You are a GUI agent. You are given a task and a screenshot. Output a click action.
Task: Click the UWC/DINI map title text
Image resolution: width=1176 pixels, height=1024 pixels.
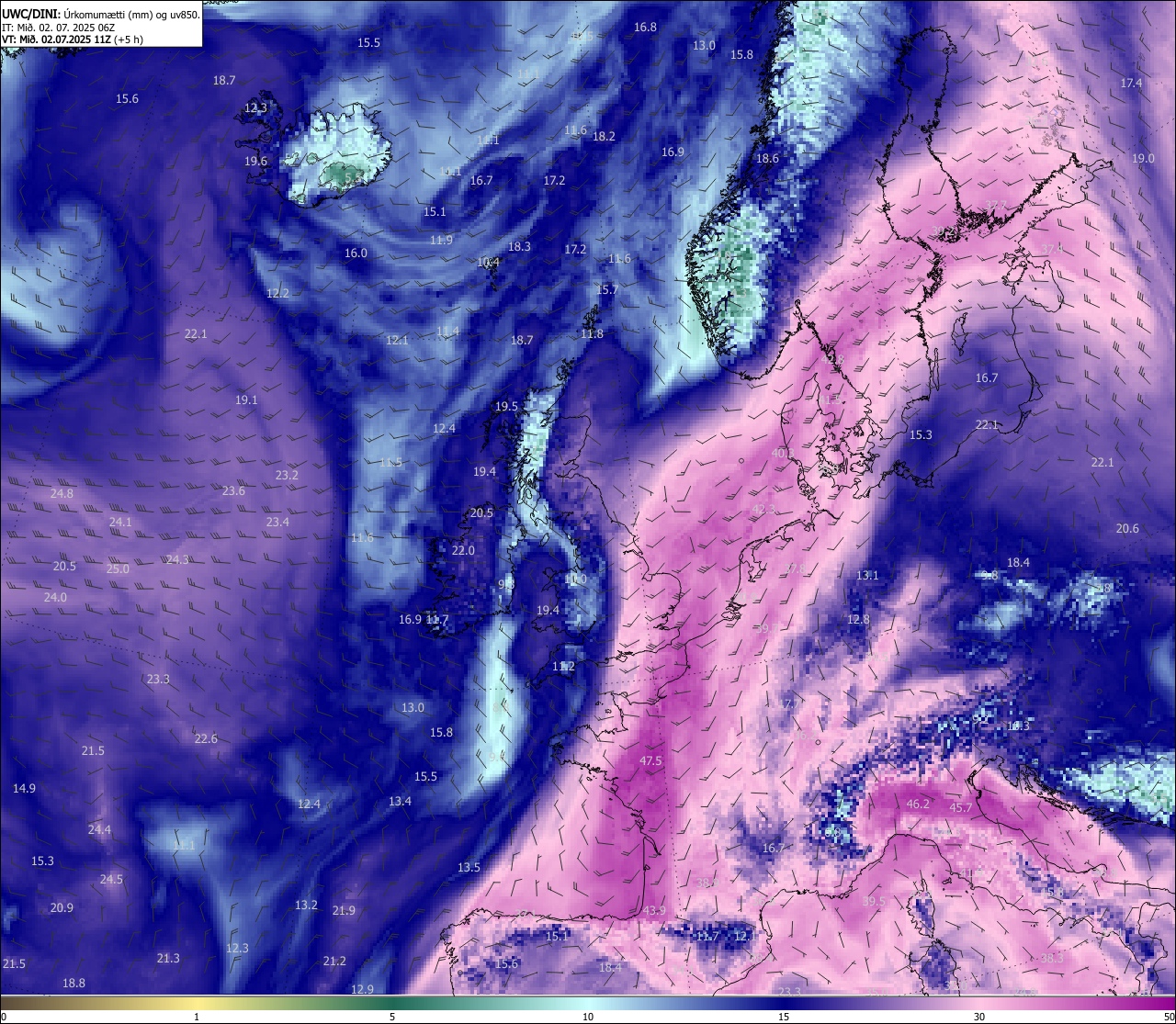[x=101, y=15]
